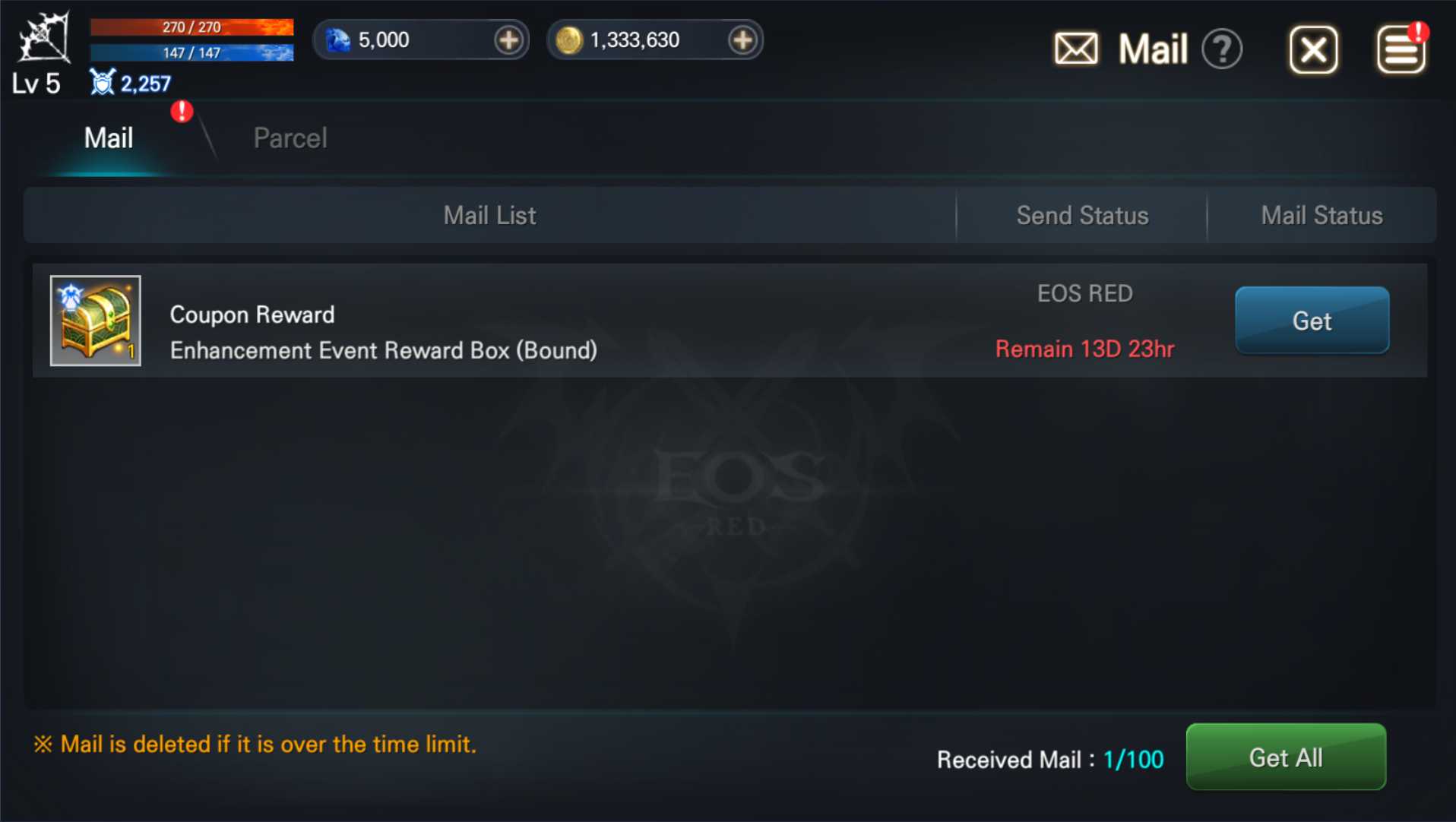Add more blue gems with plus

[x=508, y=40]
